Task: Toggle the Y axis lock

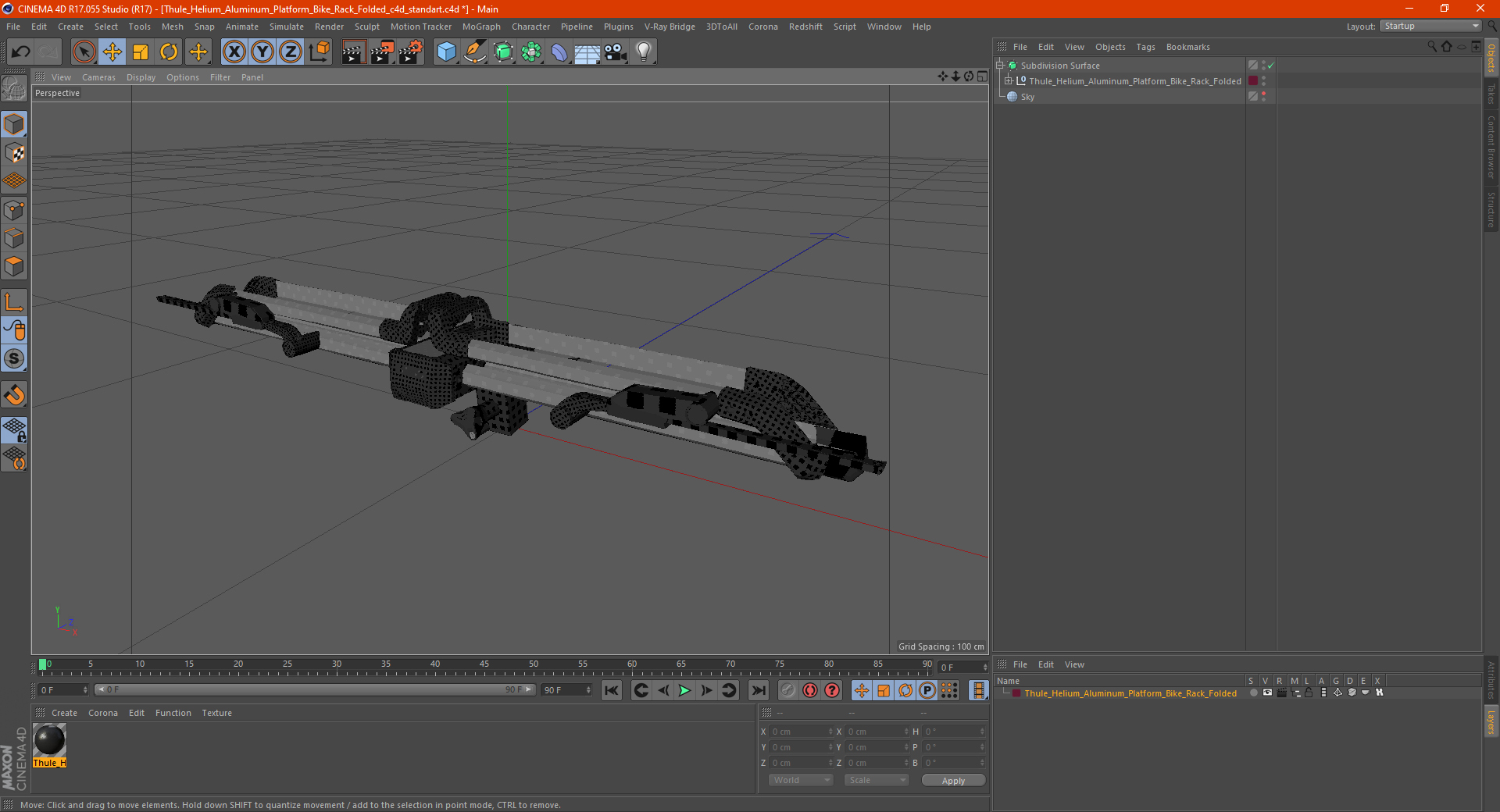Action: [262, 52]
